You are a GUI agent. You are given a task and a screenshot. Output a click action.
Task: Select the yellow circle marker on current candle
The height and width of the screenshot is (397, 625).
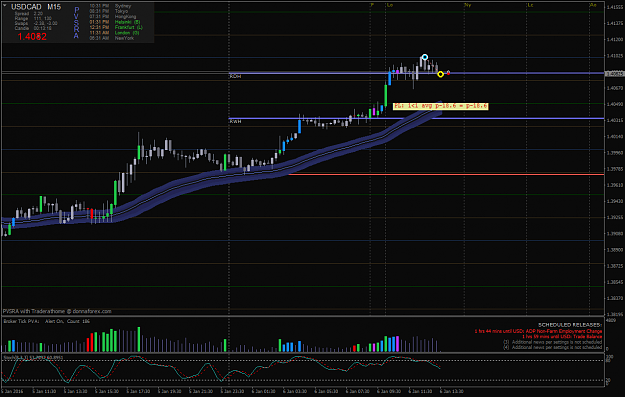coord(440,74)
